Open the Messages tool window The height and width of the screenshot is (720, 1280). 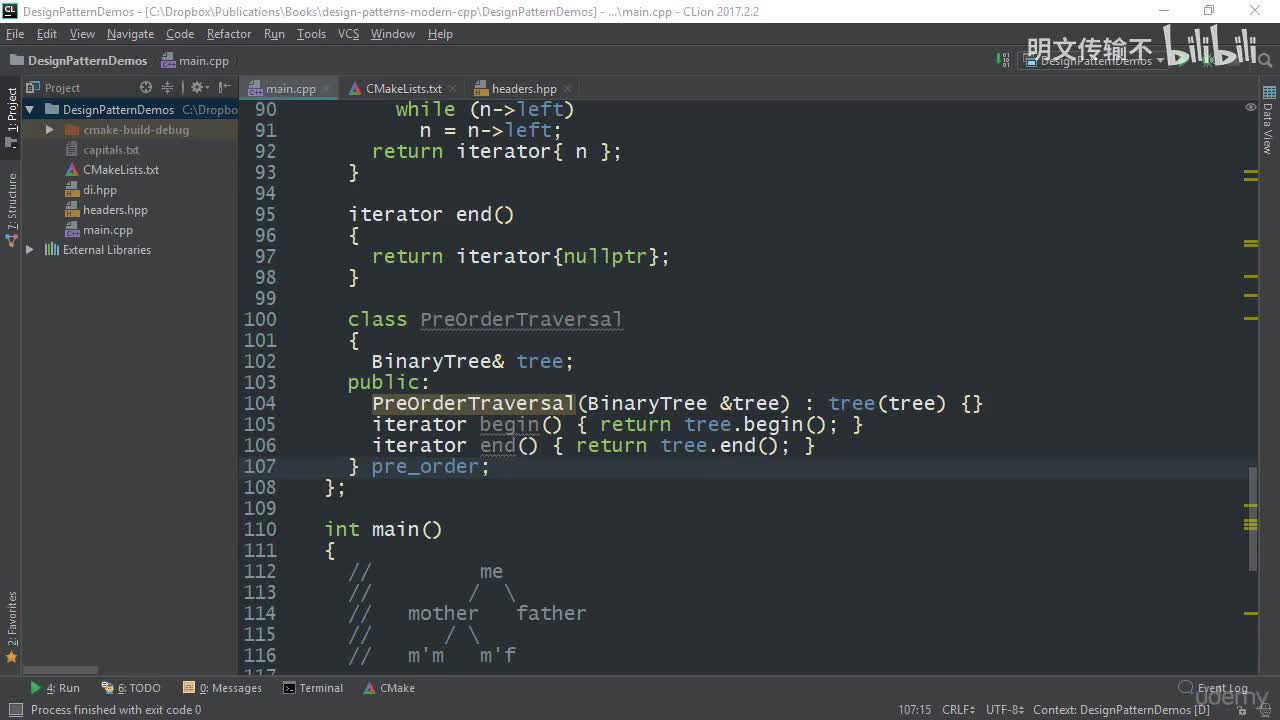[222, 688]
